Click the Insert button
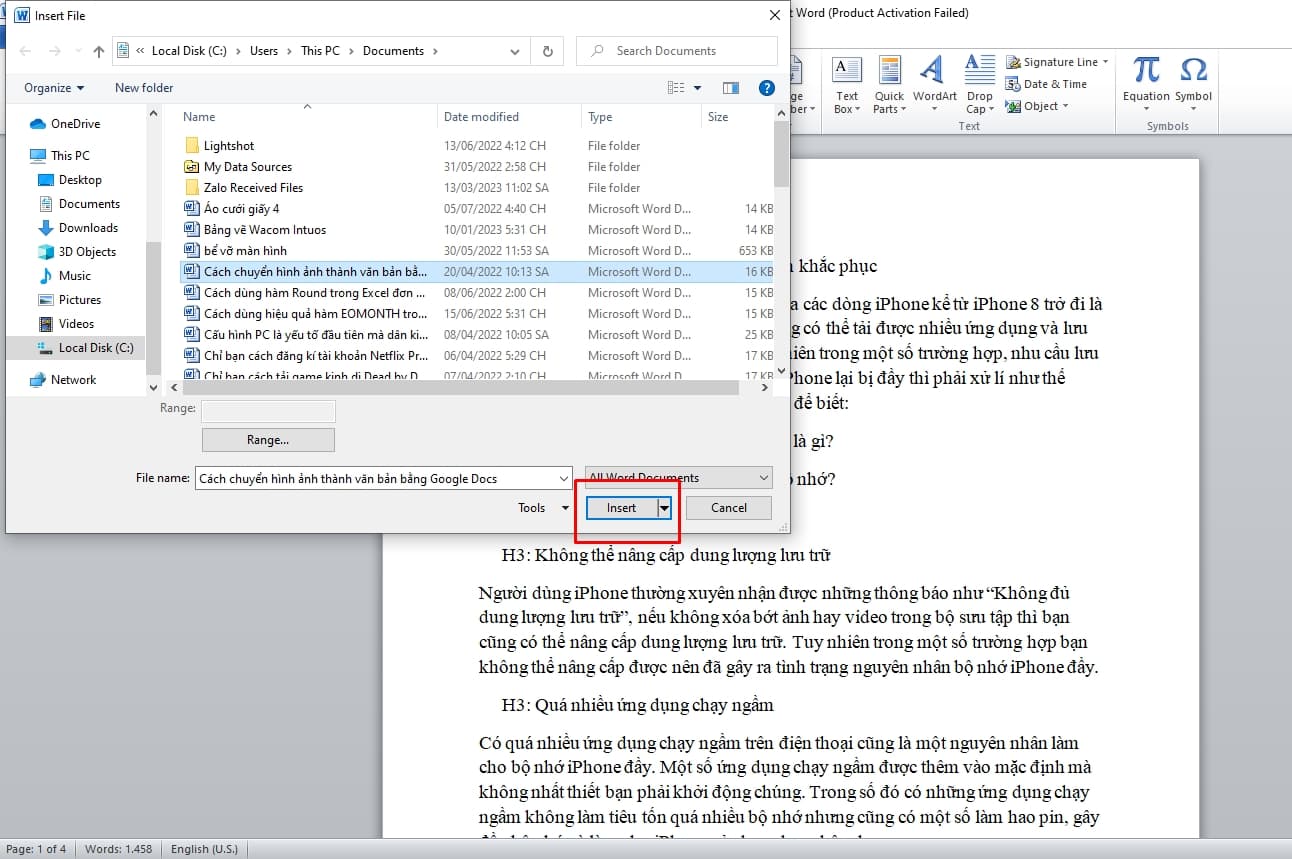1292x859 pixels. 621,508
